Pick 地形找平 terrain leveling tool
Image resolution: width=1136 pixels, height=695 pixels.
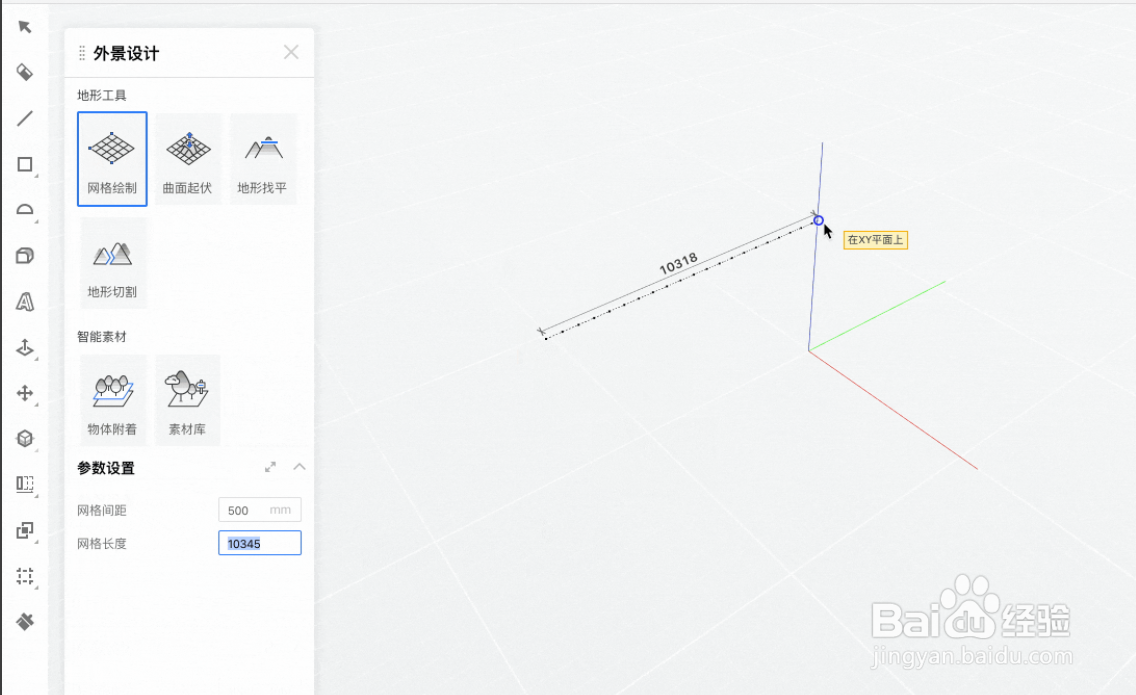[262, 159]
